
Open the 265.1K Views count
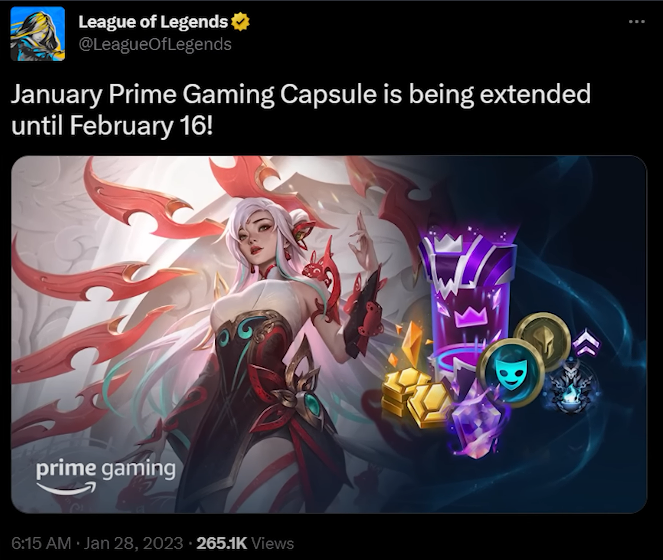pyautogui.click(x=245, y=543)
